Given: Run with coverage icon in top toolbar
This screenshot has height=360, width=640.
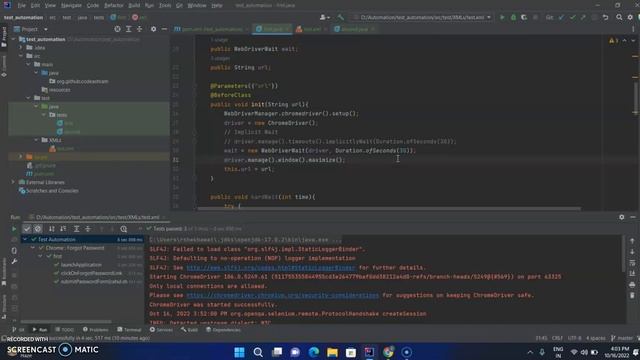Looking at the screenshot, I should [x=524, y=18].
